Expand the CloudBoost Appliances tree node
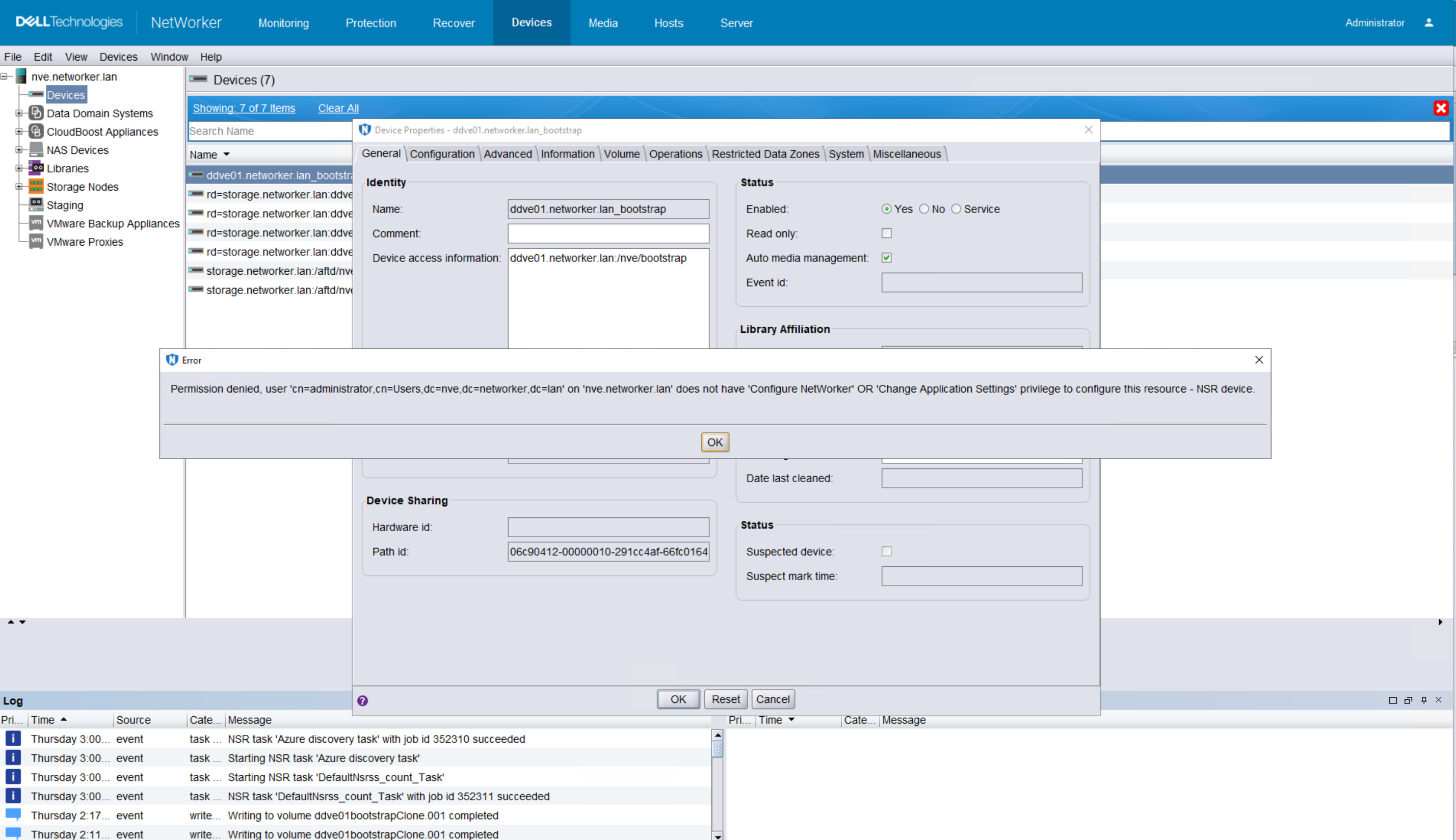The height and width of the screenshot is (840, 1456). coord(19,132)
